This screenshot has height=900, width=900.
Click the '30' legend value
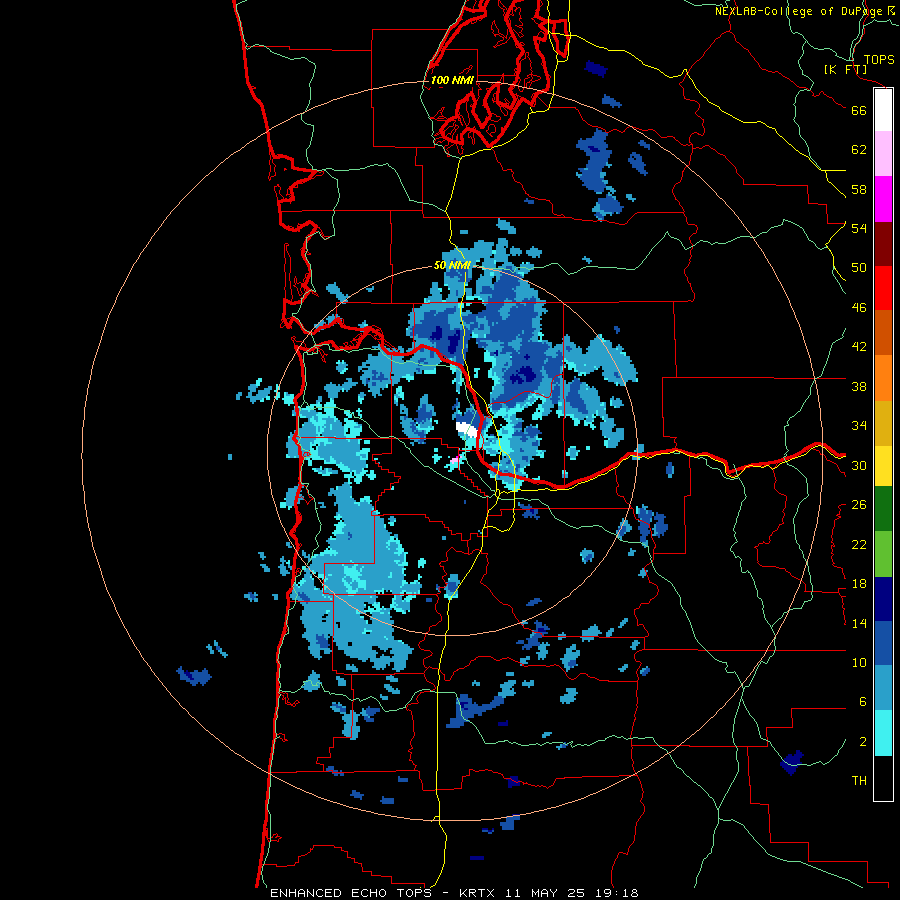[859, 465]
